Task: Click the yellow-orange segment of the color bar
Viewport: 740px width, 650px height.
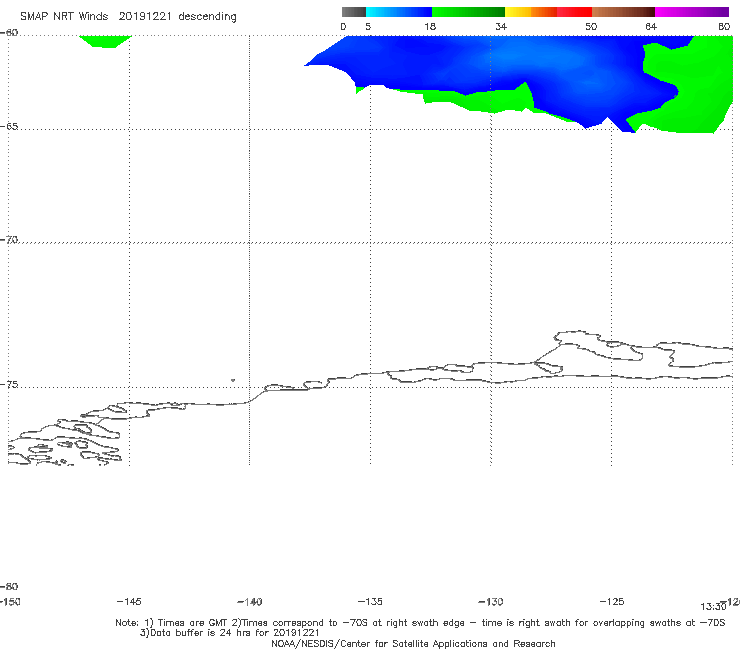Action: (x=531, y=12)
